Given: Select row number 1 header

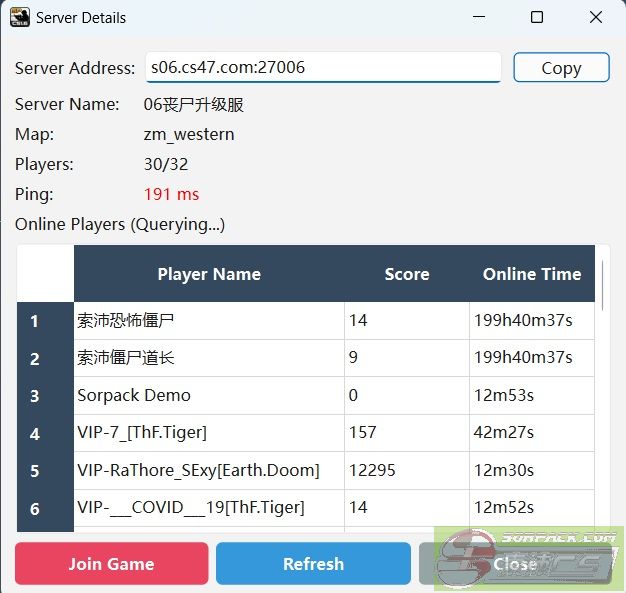Looking at the screenshot, I should (x=35, y=321).
